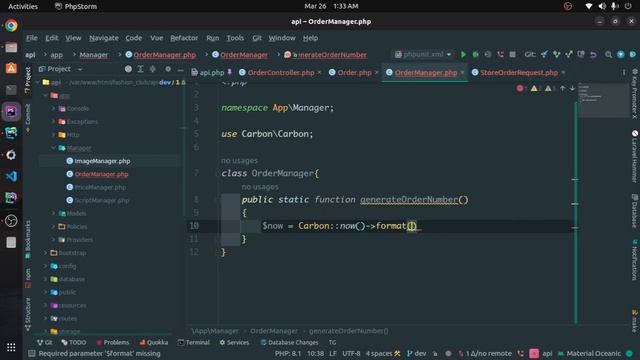Go to next highlighted error arrow

tap(572, 88)
